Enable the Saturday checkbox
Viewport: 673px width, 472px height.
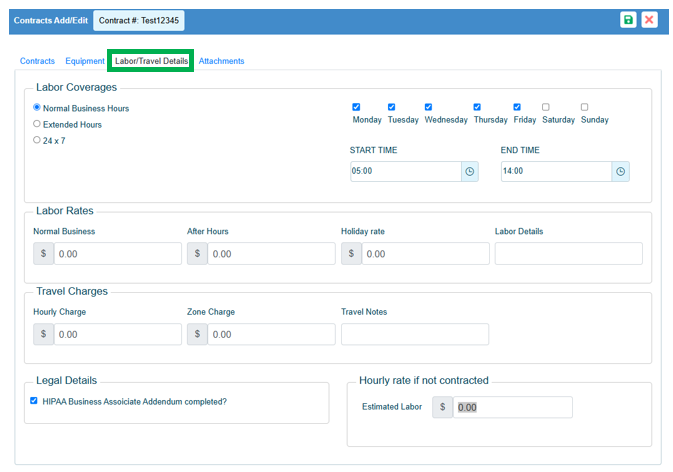point(545,107)
